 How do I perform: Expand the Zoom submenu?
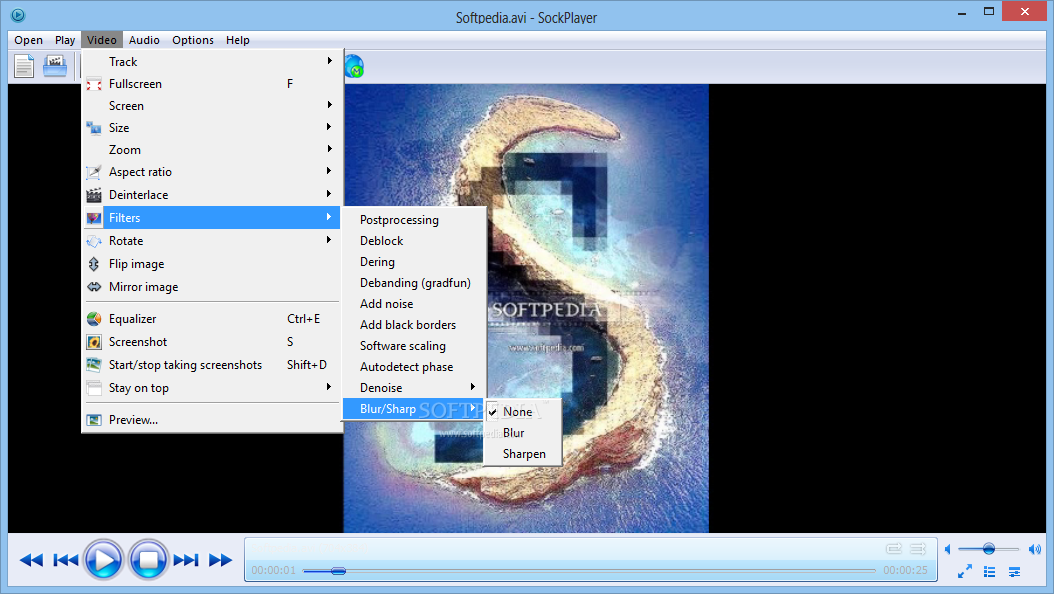[212, 150]
